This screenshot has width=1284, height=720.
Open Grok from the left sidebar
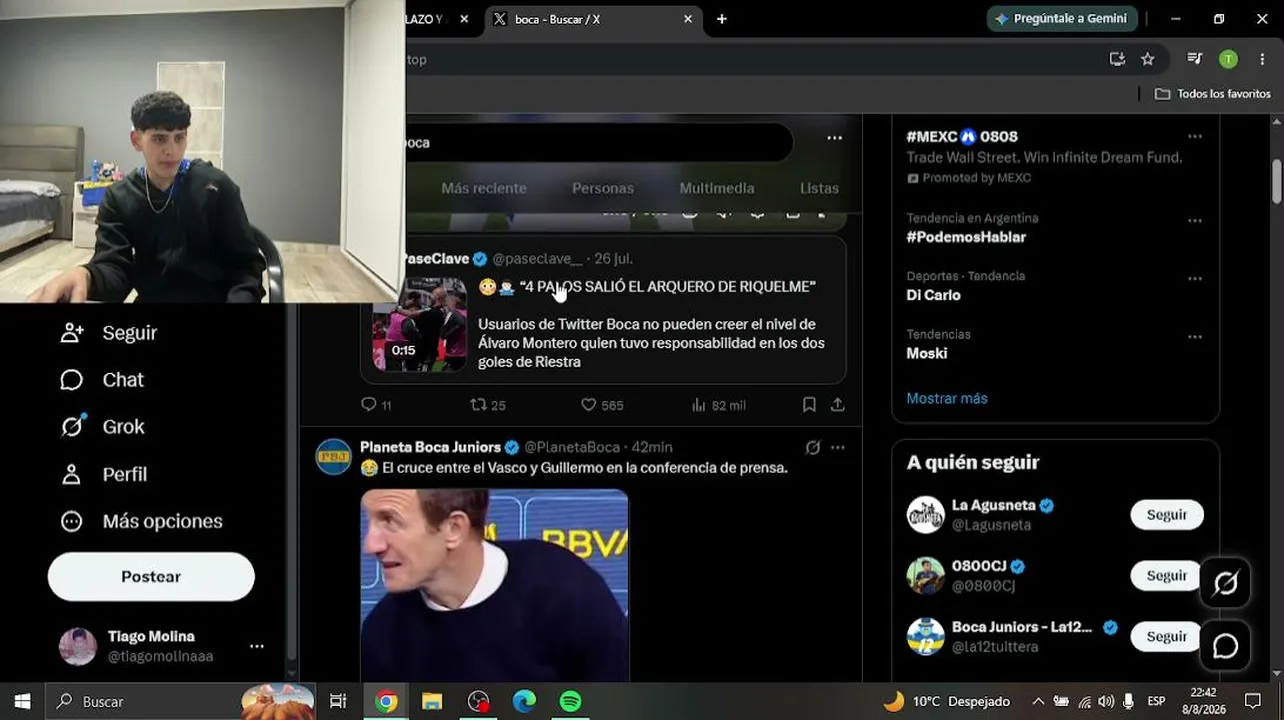(x=102, y=427)
